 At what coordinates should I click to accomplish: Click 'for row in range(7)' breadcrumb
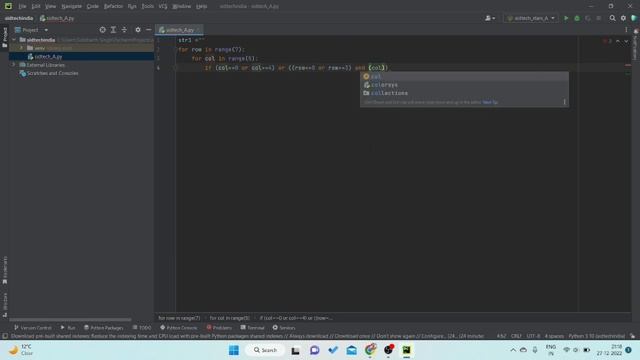click(179, 318)
